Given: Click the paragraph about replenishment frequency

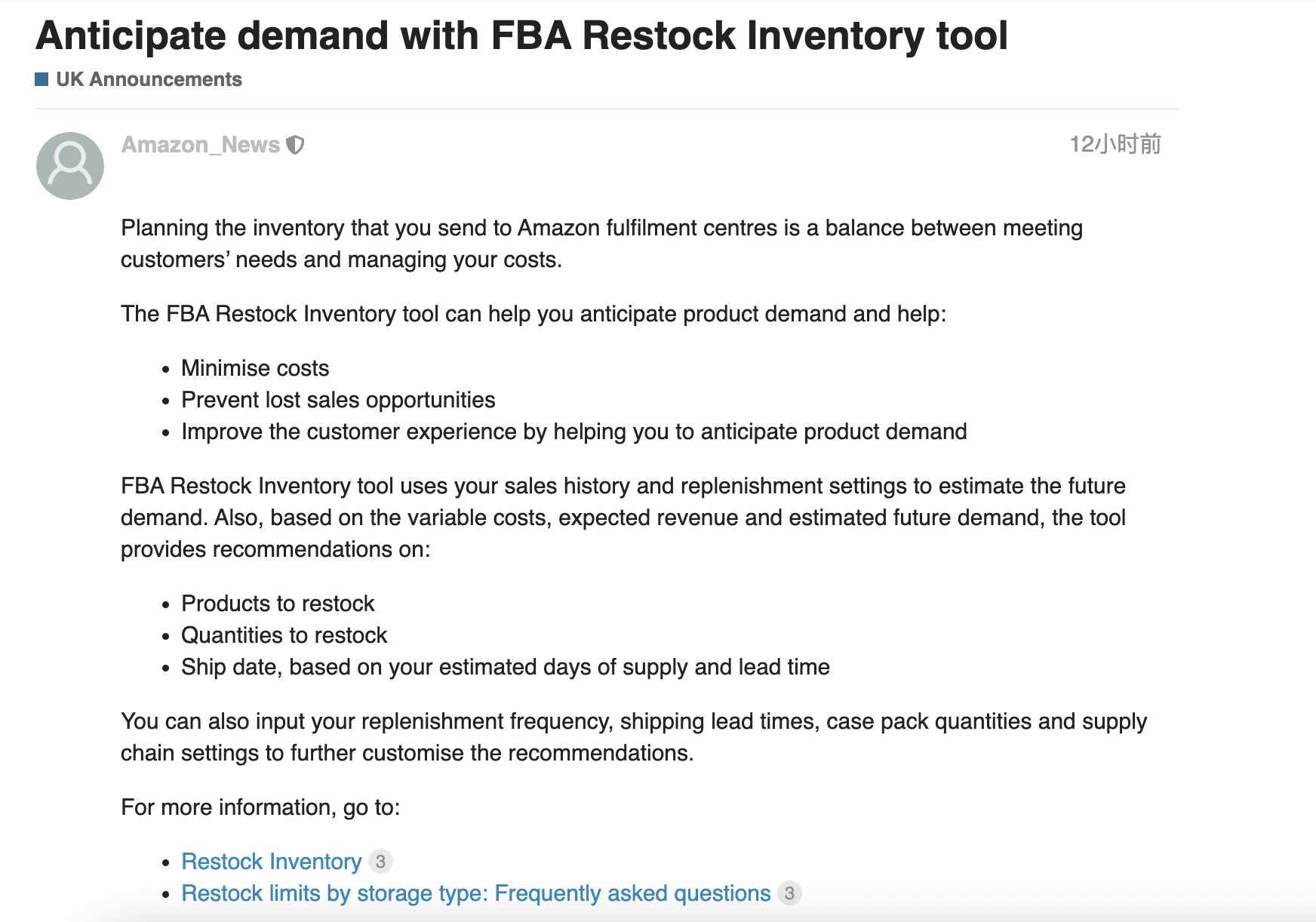Looking at the screenshot, I should tap(634, 737).
